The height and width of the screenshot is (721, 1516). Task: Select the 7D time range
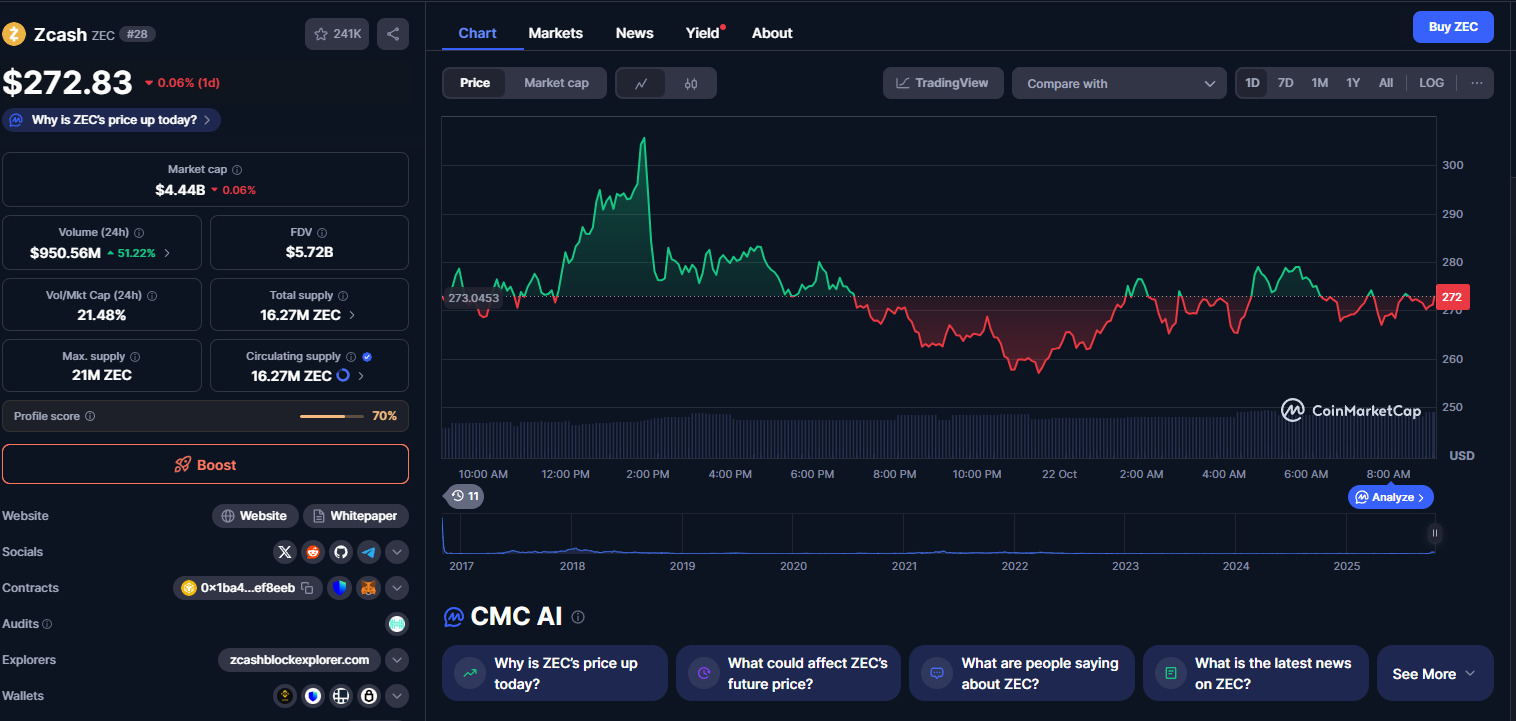point(1286,83)
